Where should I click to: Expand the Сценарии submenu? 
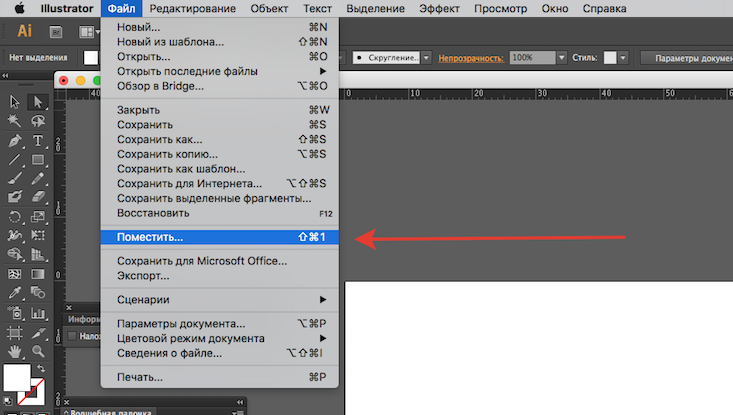[x=220, y=300]
